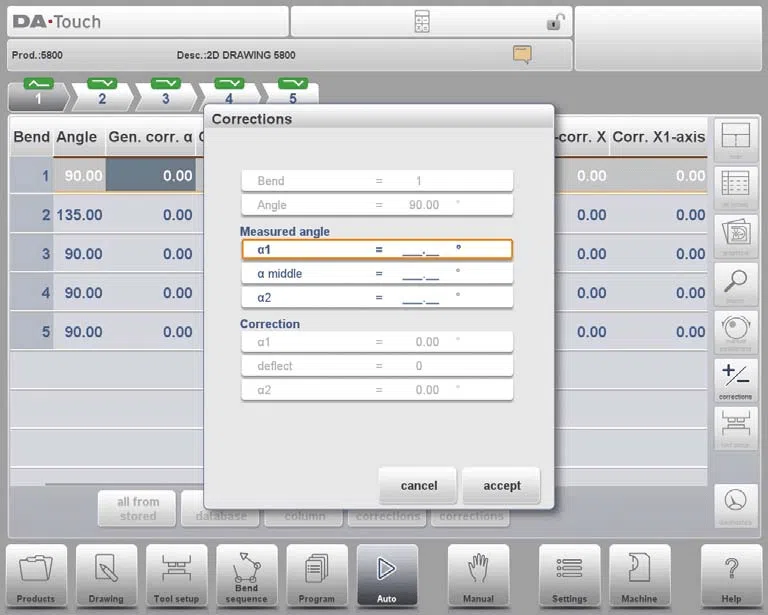Select Corr. X1-axis cell in bend 1 row
768x615 pixels.
[658, 175]
